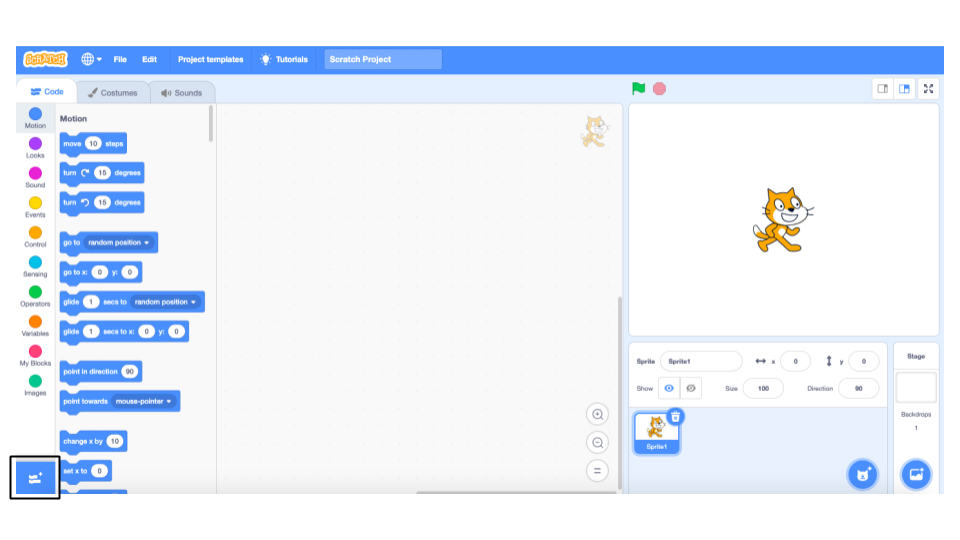Click the Scratch Project title field
Image resolution: width=960 pixels, height=540 pixels.
click(x=383, y=59)
